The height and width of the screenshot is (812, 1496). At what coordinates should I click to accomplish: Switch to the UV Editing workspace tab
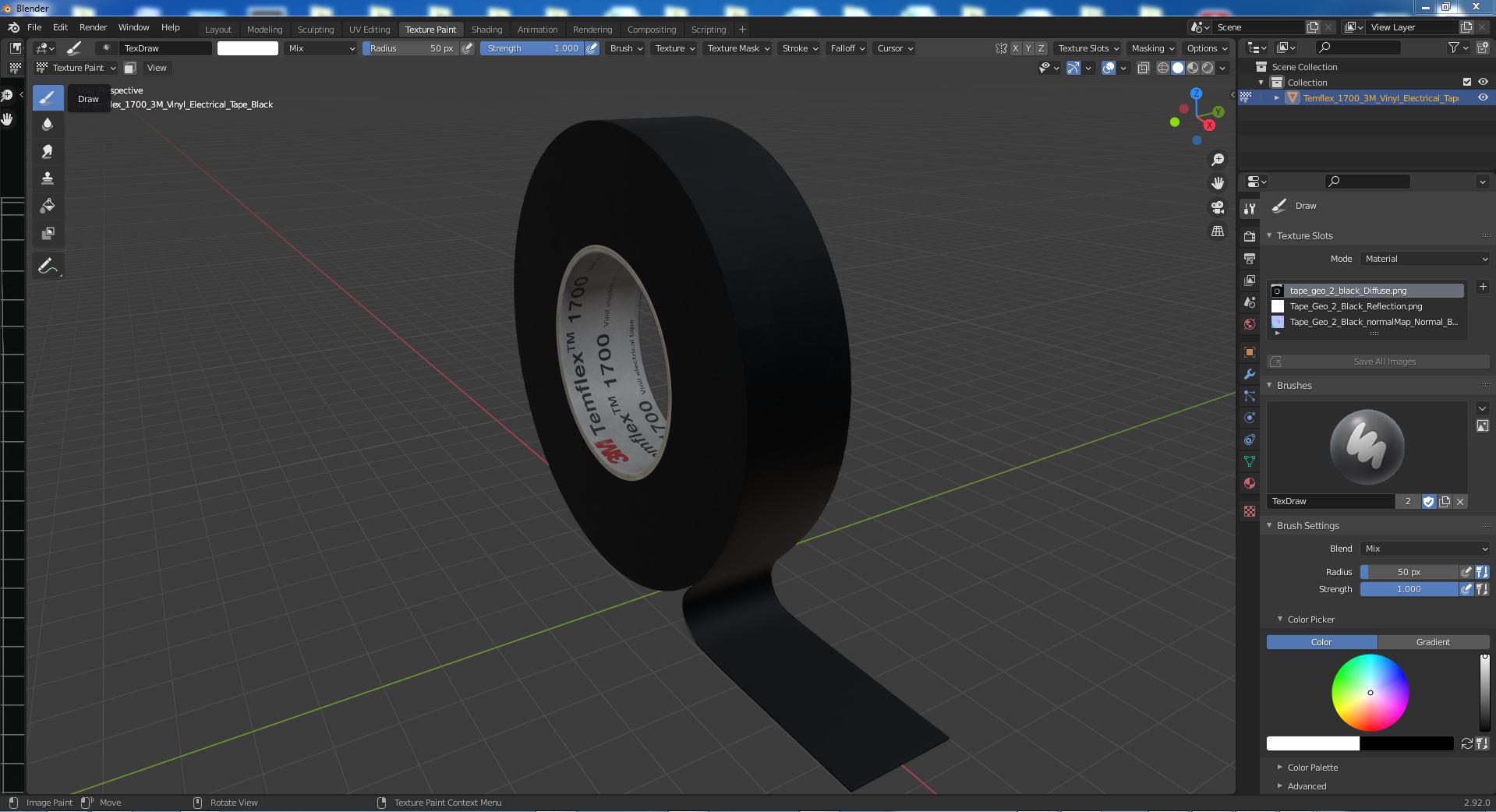[369, 30]
